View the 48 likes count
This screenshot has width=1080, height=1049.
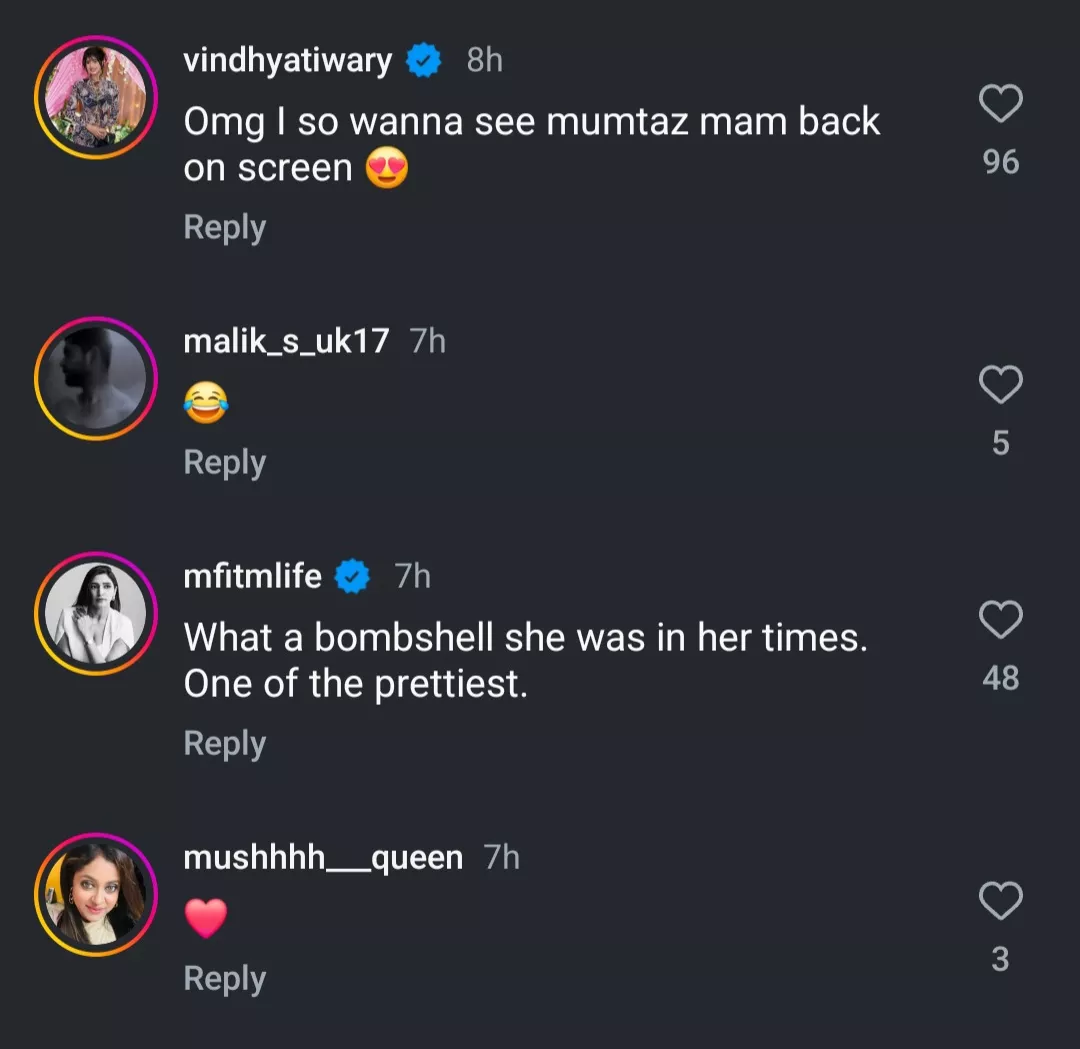[1000, 678]
